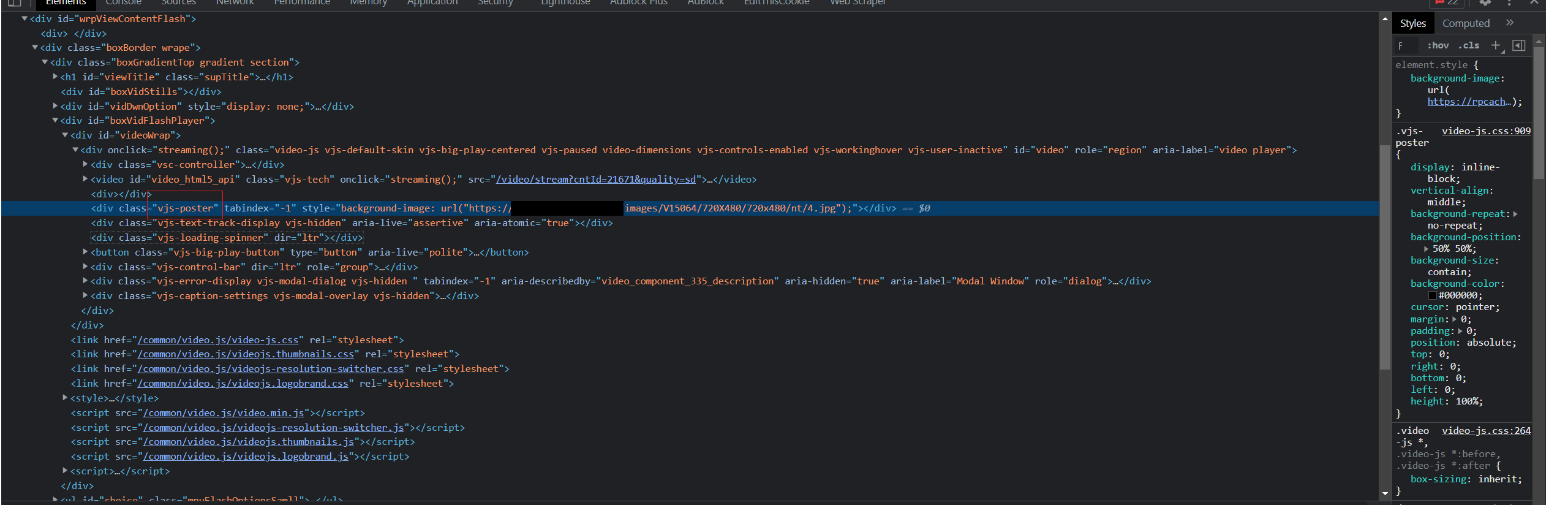Toggle device toolbar icon
1568x505 pixels.
[13, 2]
